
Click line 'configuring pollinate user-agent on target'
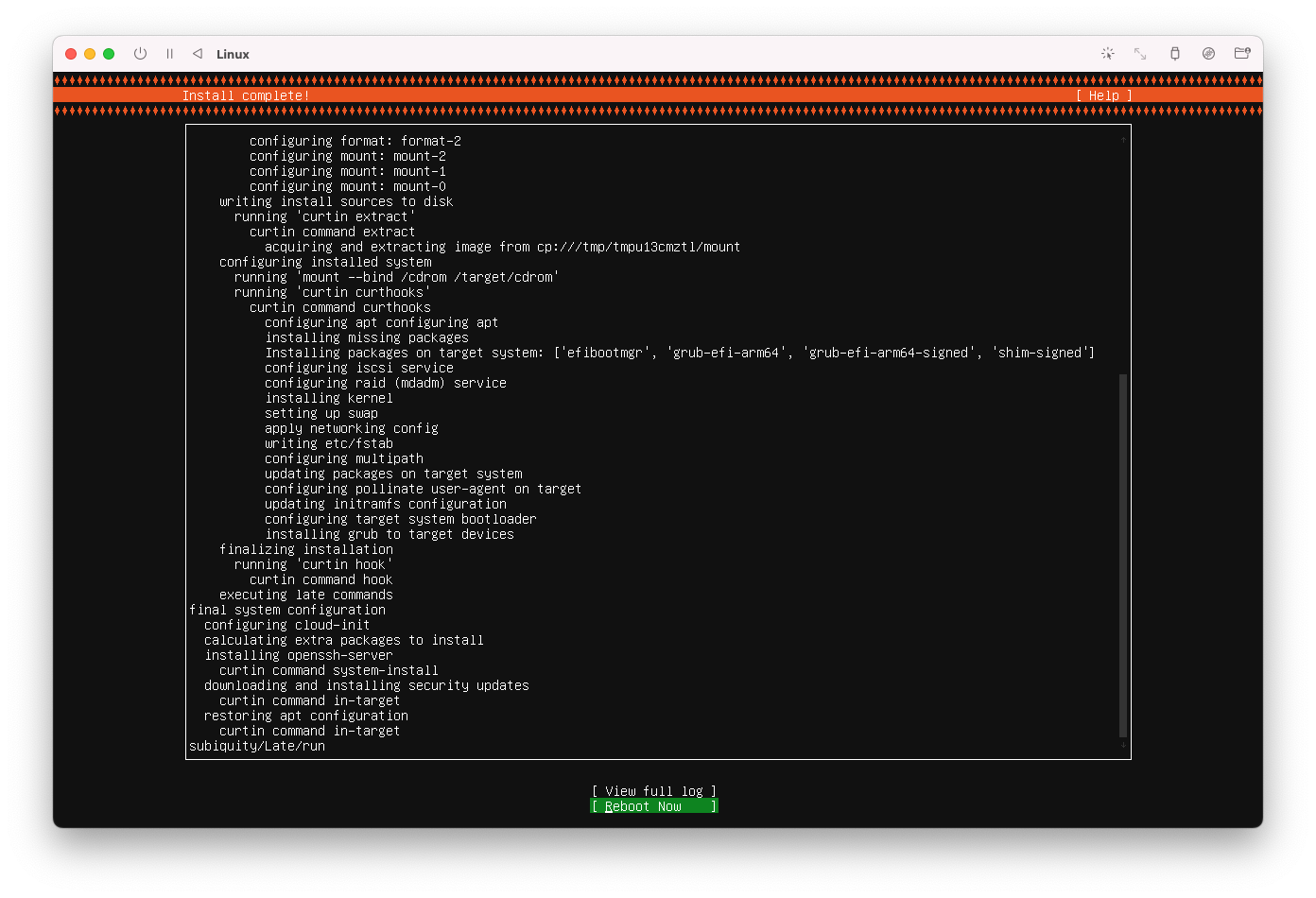pos(424,489)
